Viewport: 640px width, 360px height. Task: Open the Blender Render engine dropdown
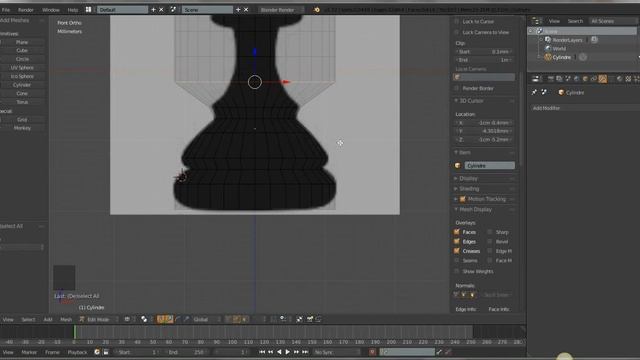281,9
